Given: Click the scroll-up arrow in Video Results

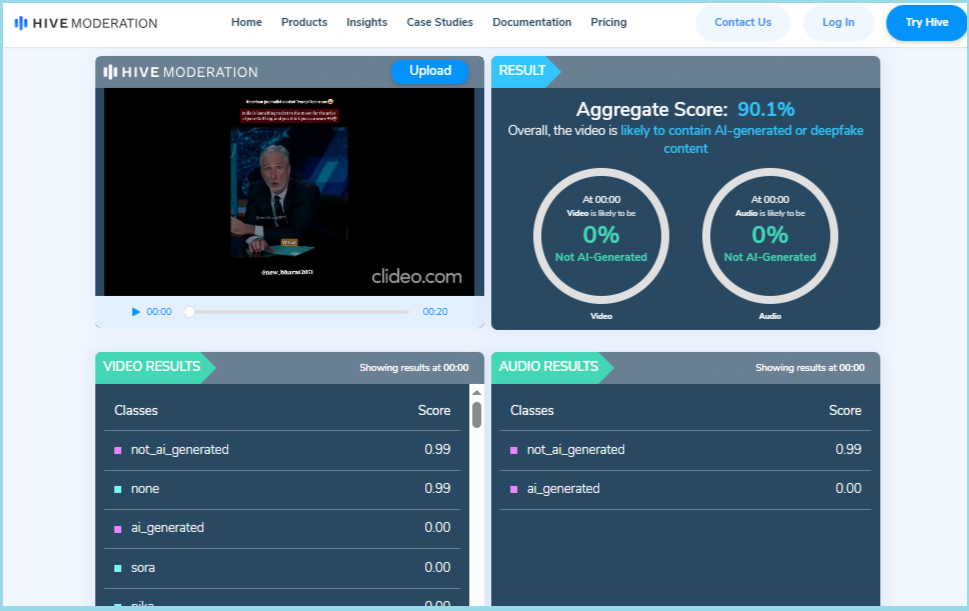Looking at the screenshot, I should (x=476, y=392).
